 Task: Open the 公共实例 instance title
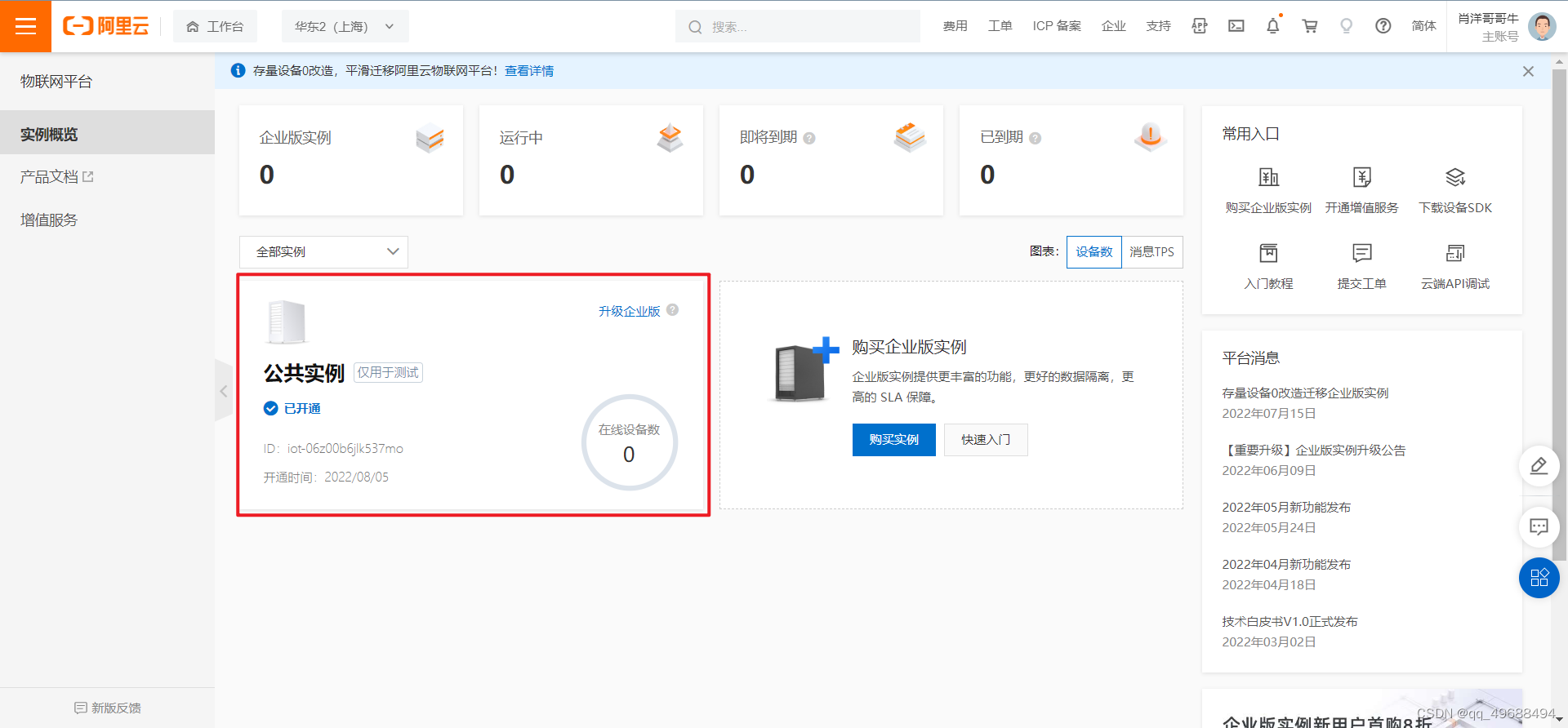click(304, 373)
